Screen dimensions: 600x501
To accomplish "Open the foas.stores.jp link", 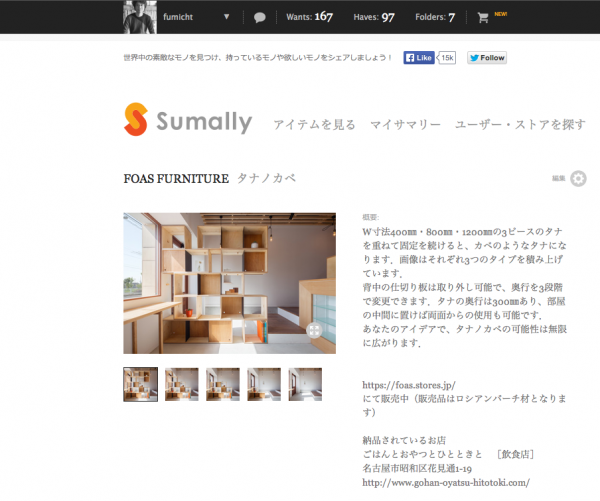I will 409,385.
